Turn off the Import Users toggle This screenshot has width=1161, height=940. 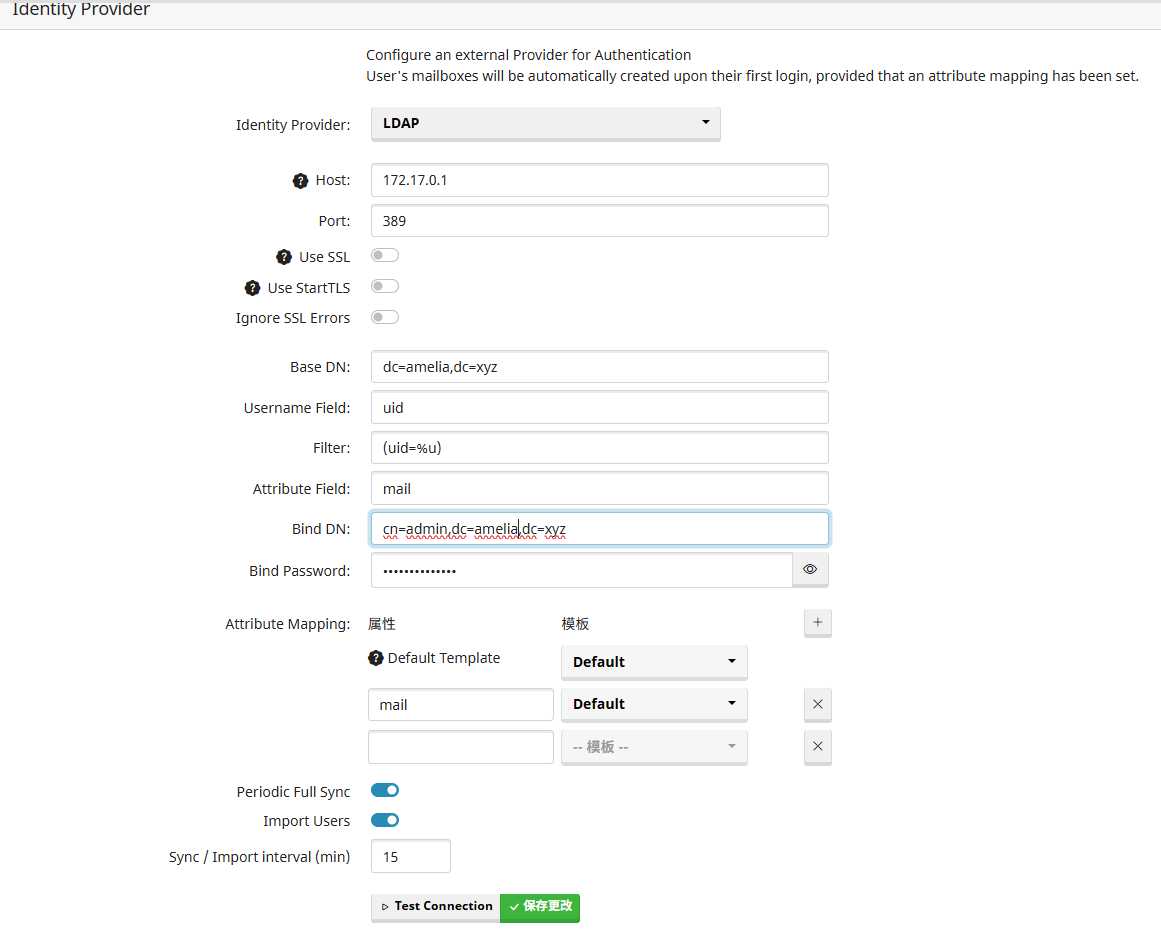pos(385,820)
